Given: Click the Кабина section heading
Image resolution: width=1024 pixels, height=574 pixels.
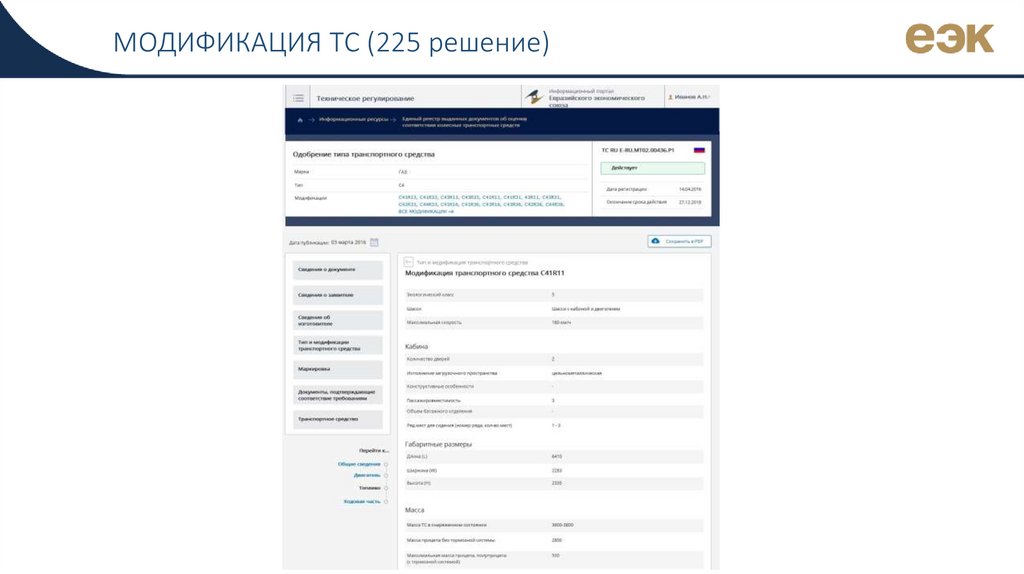Looking at the screenshot, I should pyautogui.click(x=417, y=346).
